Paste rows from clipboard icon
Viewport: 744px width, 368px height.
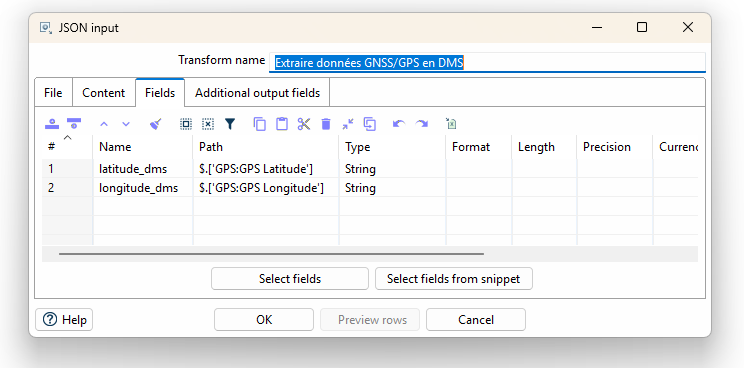click(x=282, y=124)
